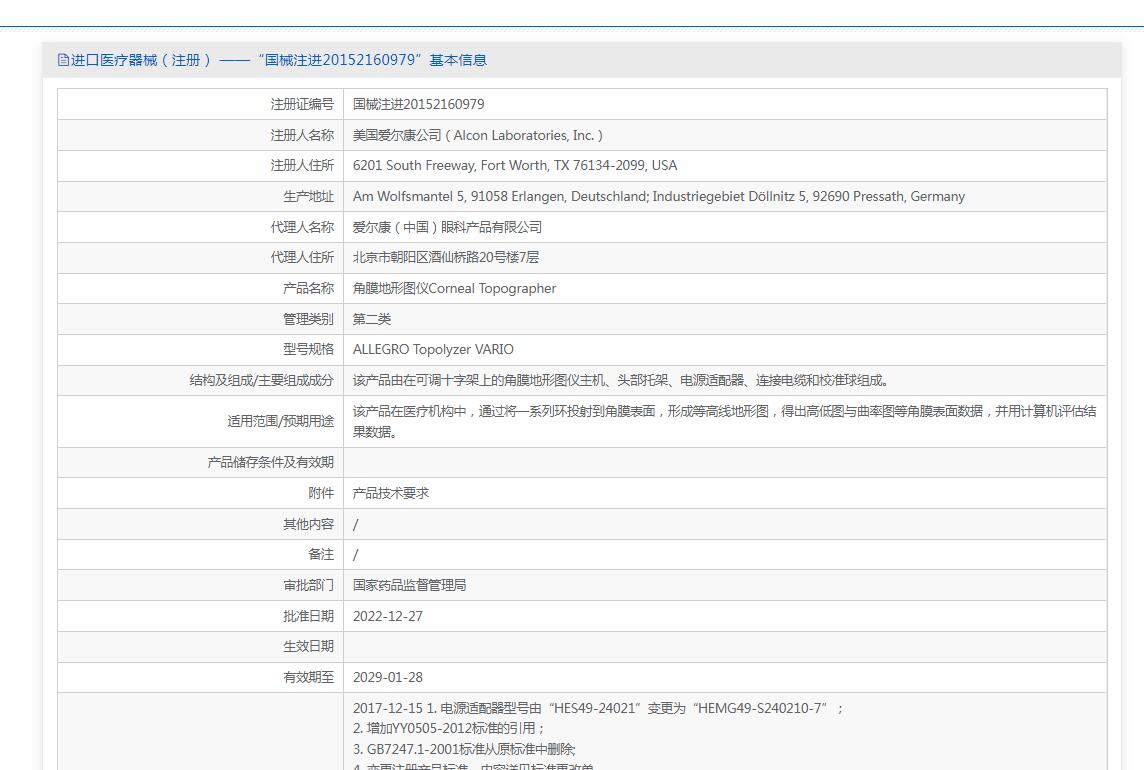
Task: Click the label 管理类别
Action: click(309, 319)
